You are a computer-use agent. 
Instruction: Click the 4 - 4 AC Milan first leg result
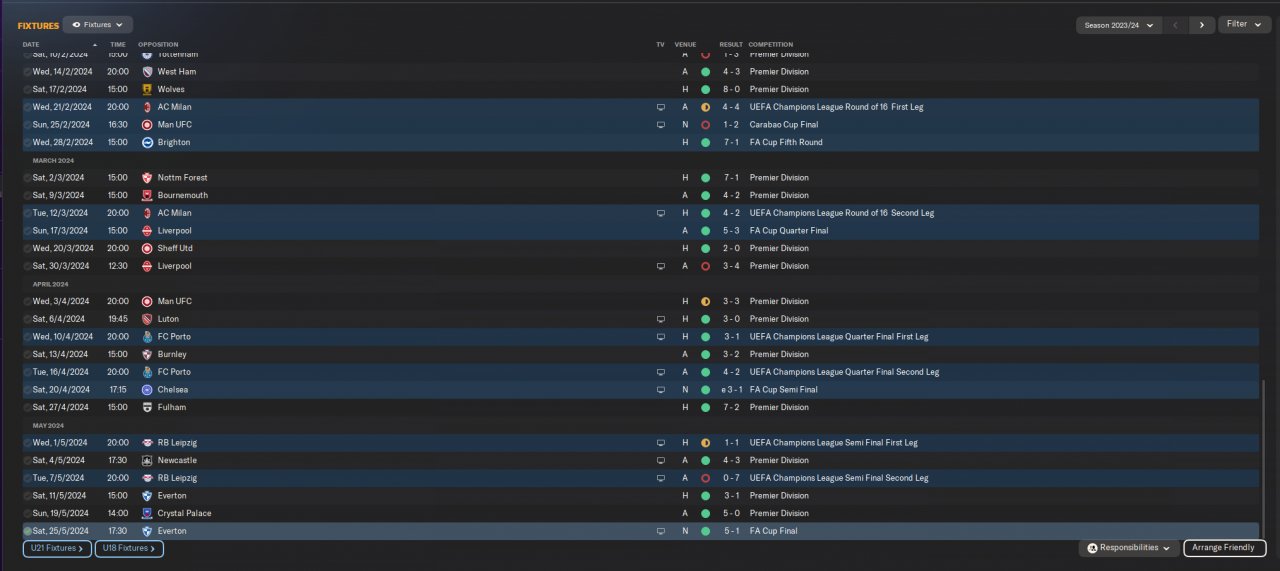click(x=731, y=107)
